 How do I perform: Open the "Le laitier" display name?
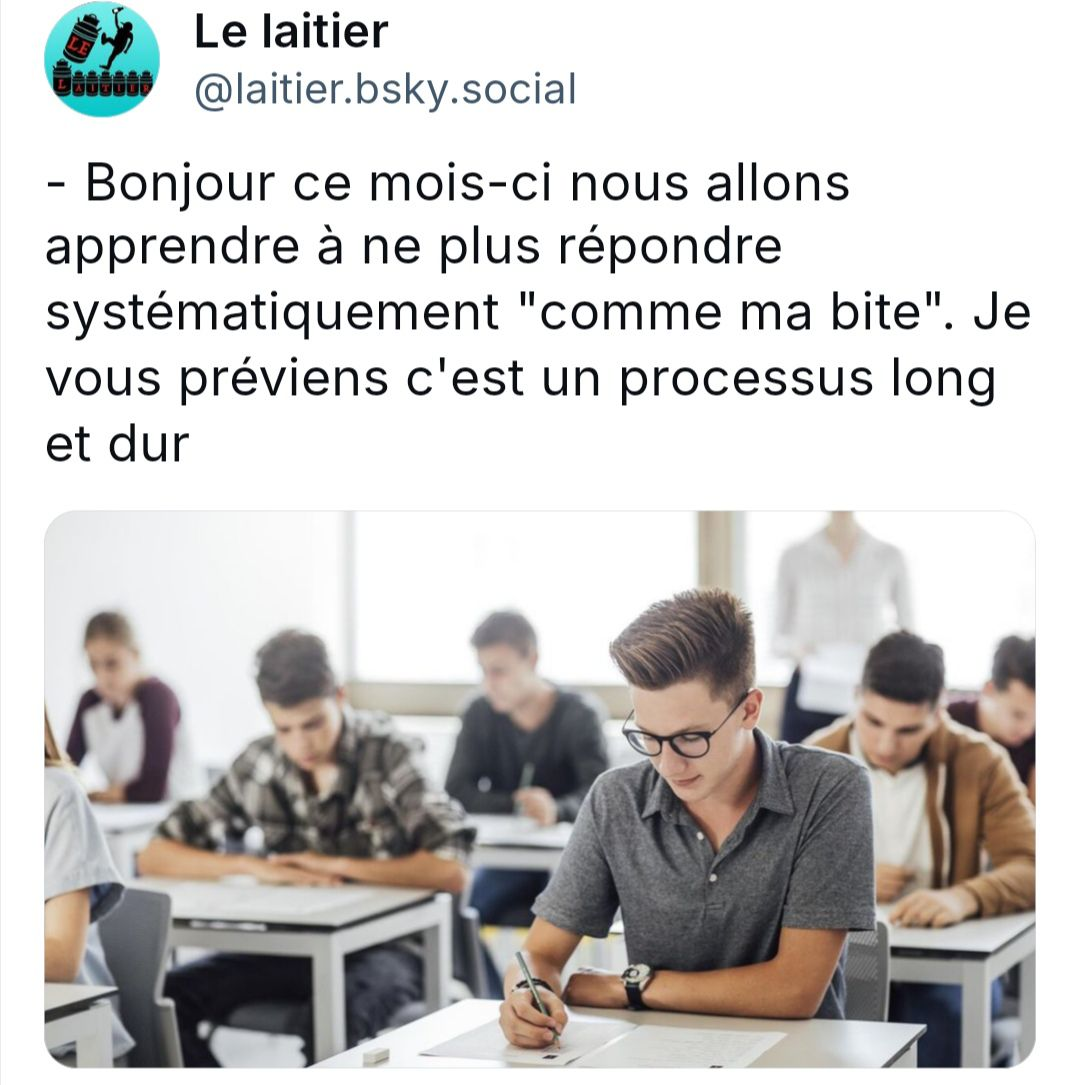click(291, 31)
